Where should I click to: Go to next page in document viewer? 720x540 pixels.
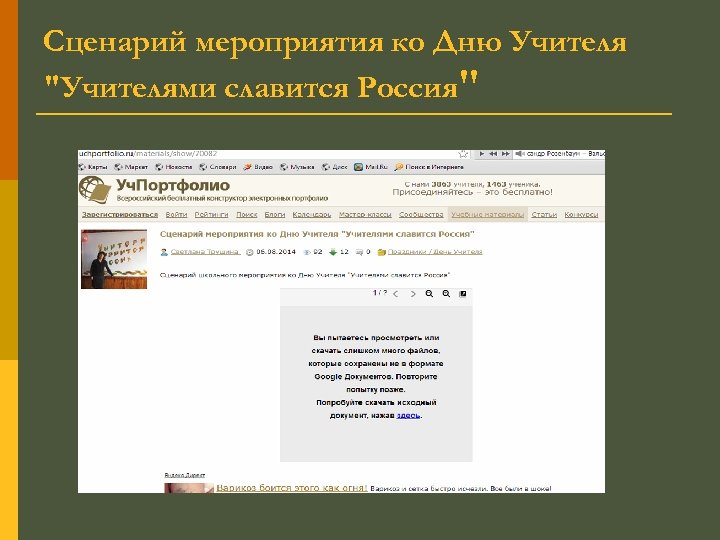[x=413, y=294]
